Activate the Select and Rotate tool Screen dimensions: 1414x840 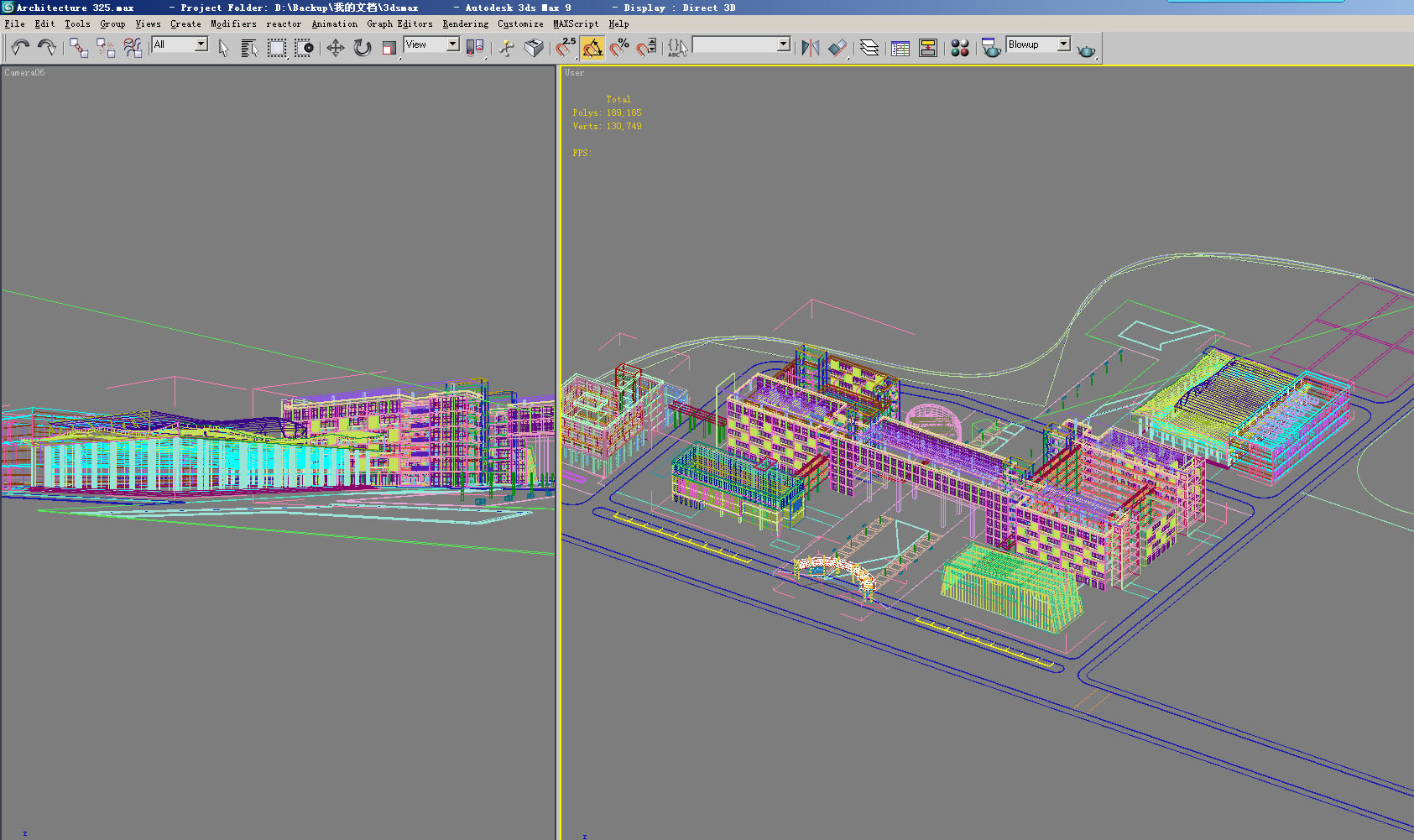(x=363, y=48)
